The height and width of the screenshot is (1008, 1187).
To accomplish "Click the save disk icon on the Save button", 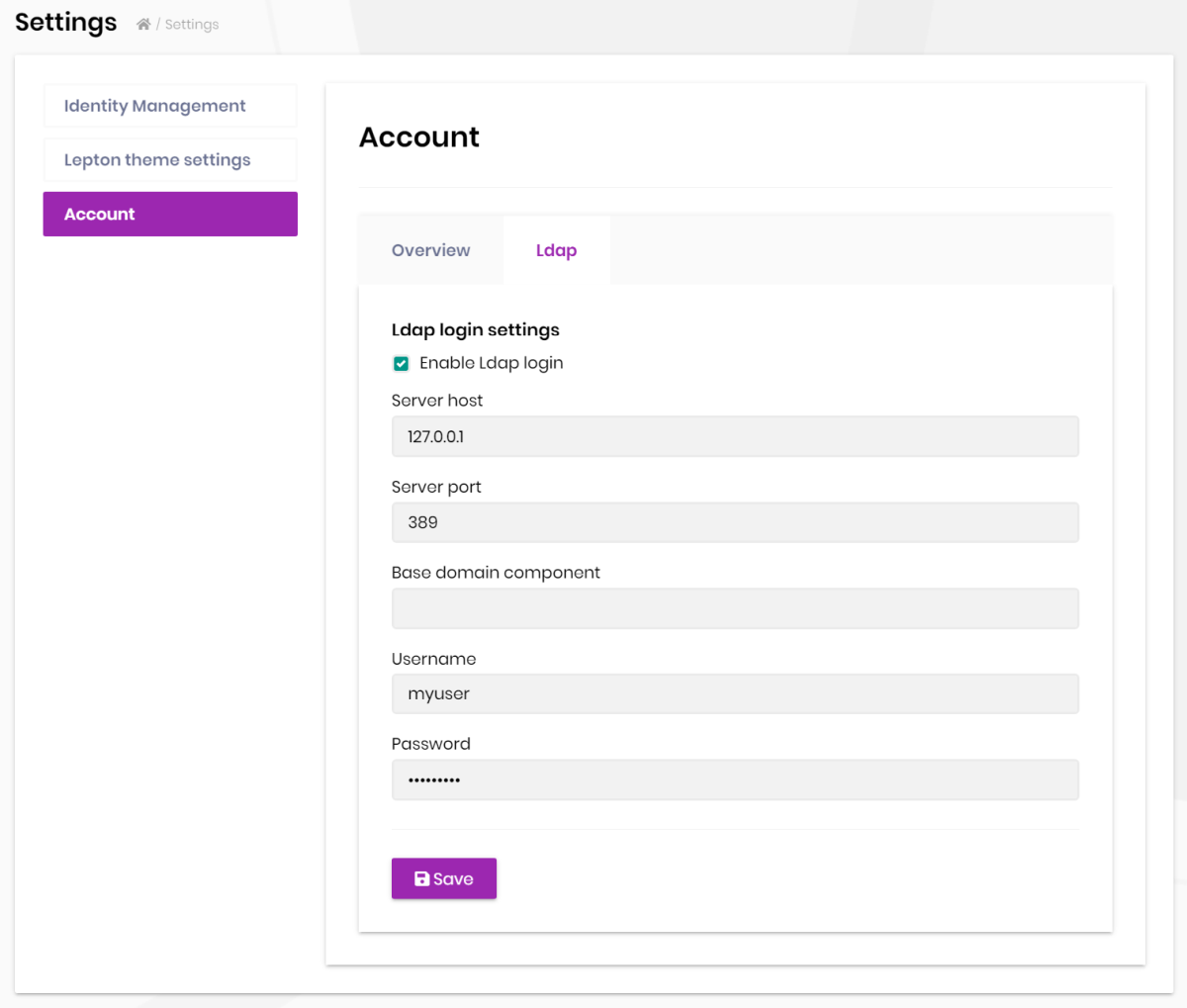I will point(421,877).
